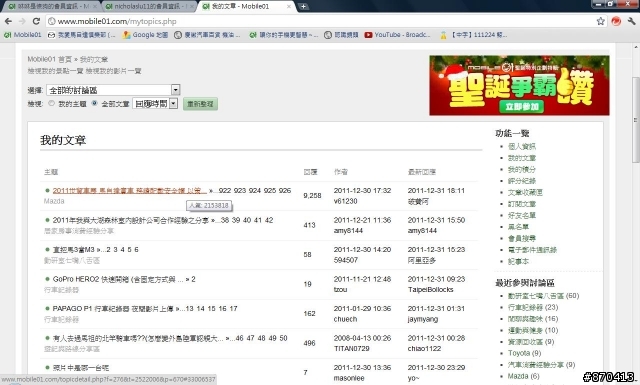
Task: Open the PAPAGO P1 行車紀錄器 topic
Action: coord(113,309)
